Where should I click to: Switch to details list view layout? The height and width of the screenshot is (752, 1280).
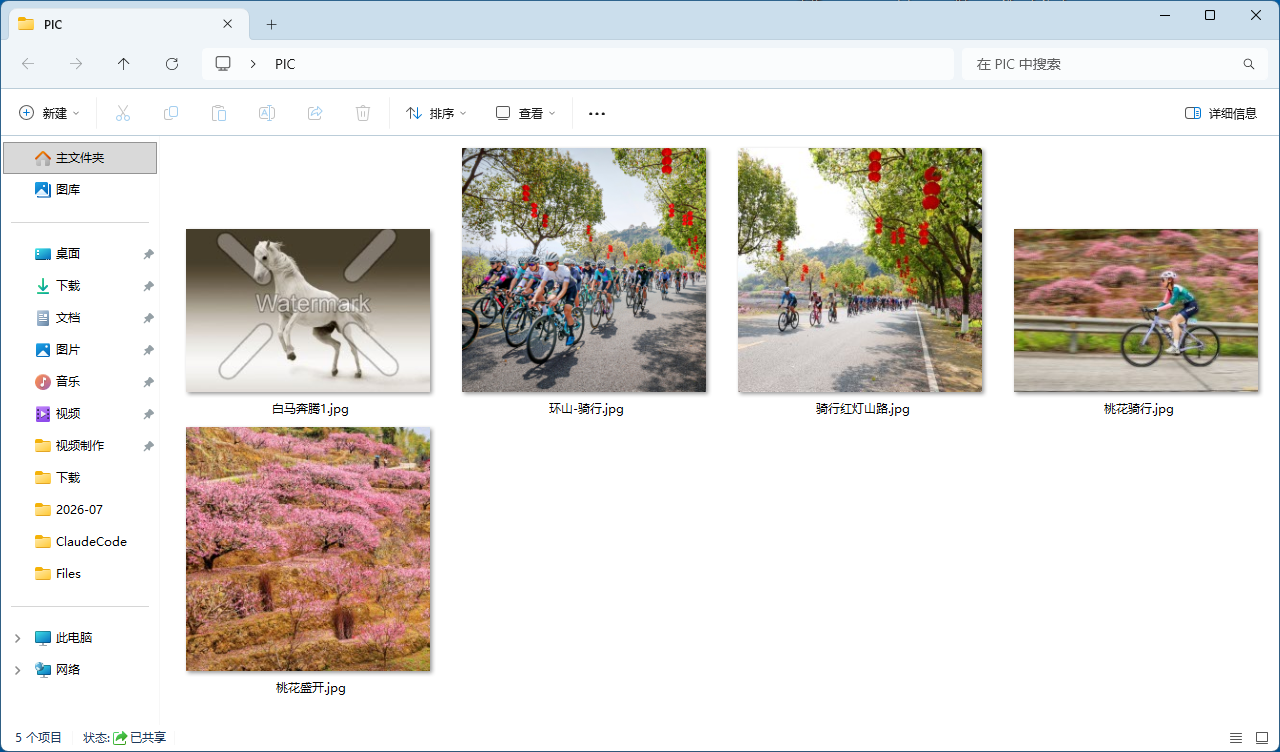[1237, 738]
